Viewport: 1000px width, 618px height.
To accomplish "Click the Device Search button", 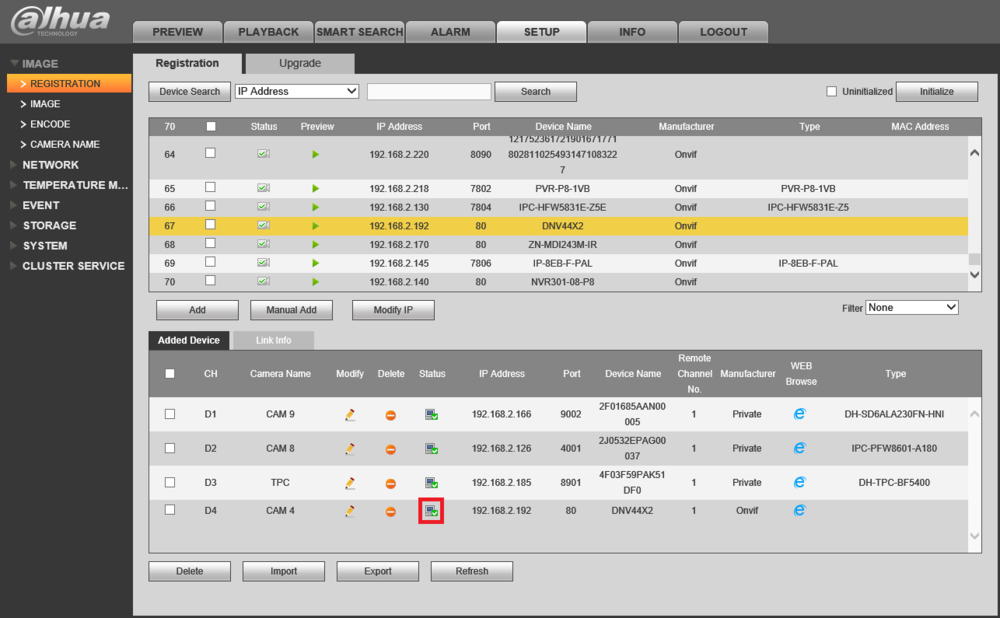I will click(x=189, y=91).
